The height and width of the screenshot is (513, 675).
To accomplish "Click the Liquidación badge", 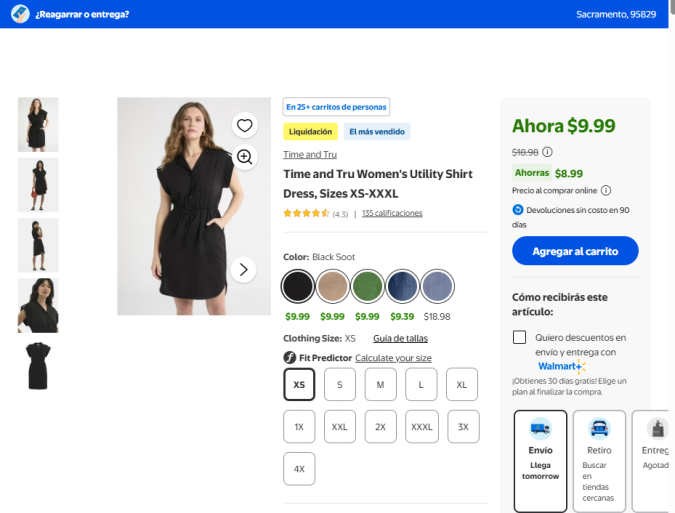I will click(310, 132).
